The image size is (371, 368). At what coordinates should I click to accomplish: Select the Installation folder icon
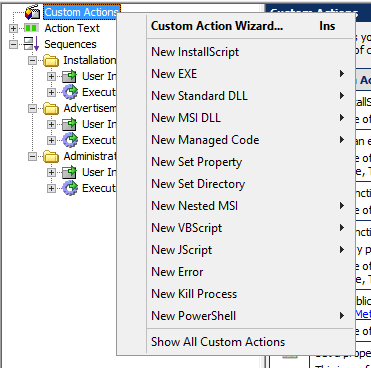point(51,60)
